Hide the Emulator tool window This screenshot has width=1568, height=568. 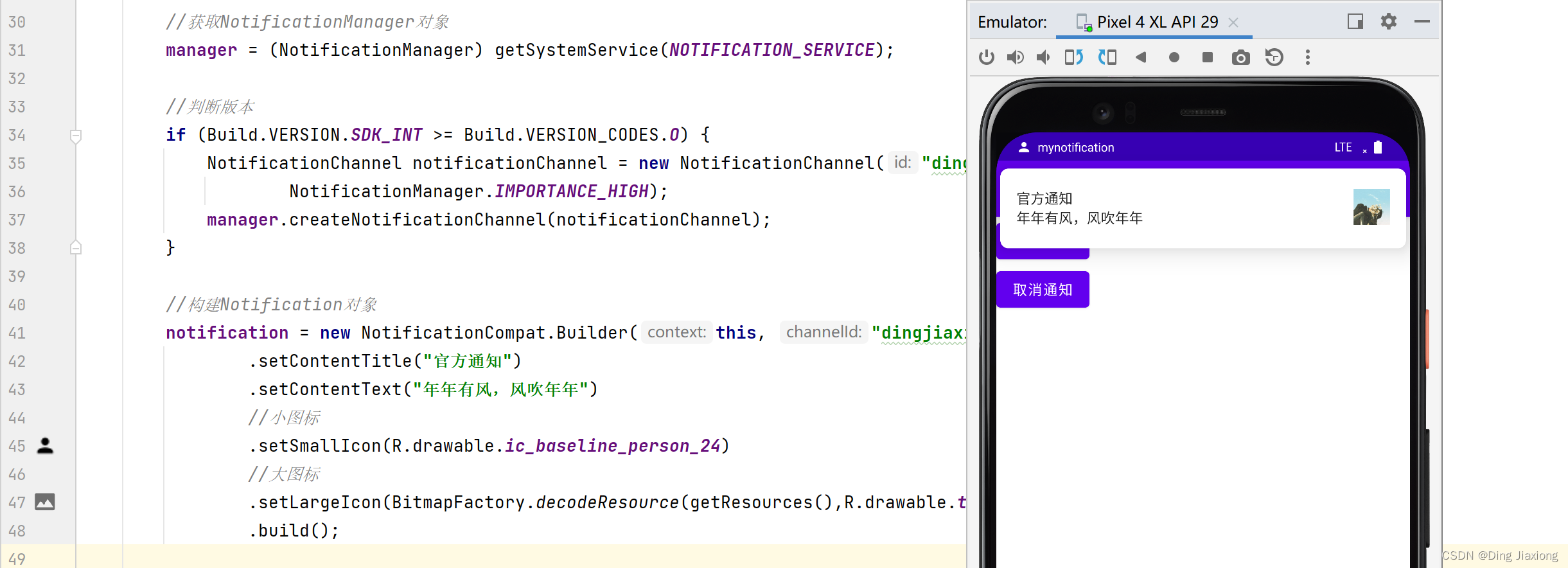coord(1422,22)
